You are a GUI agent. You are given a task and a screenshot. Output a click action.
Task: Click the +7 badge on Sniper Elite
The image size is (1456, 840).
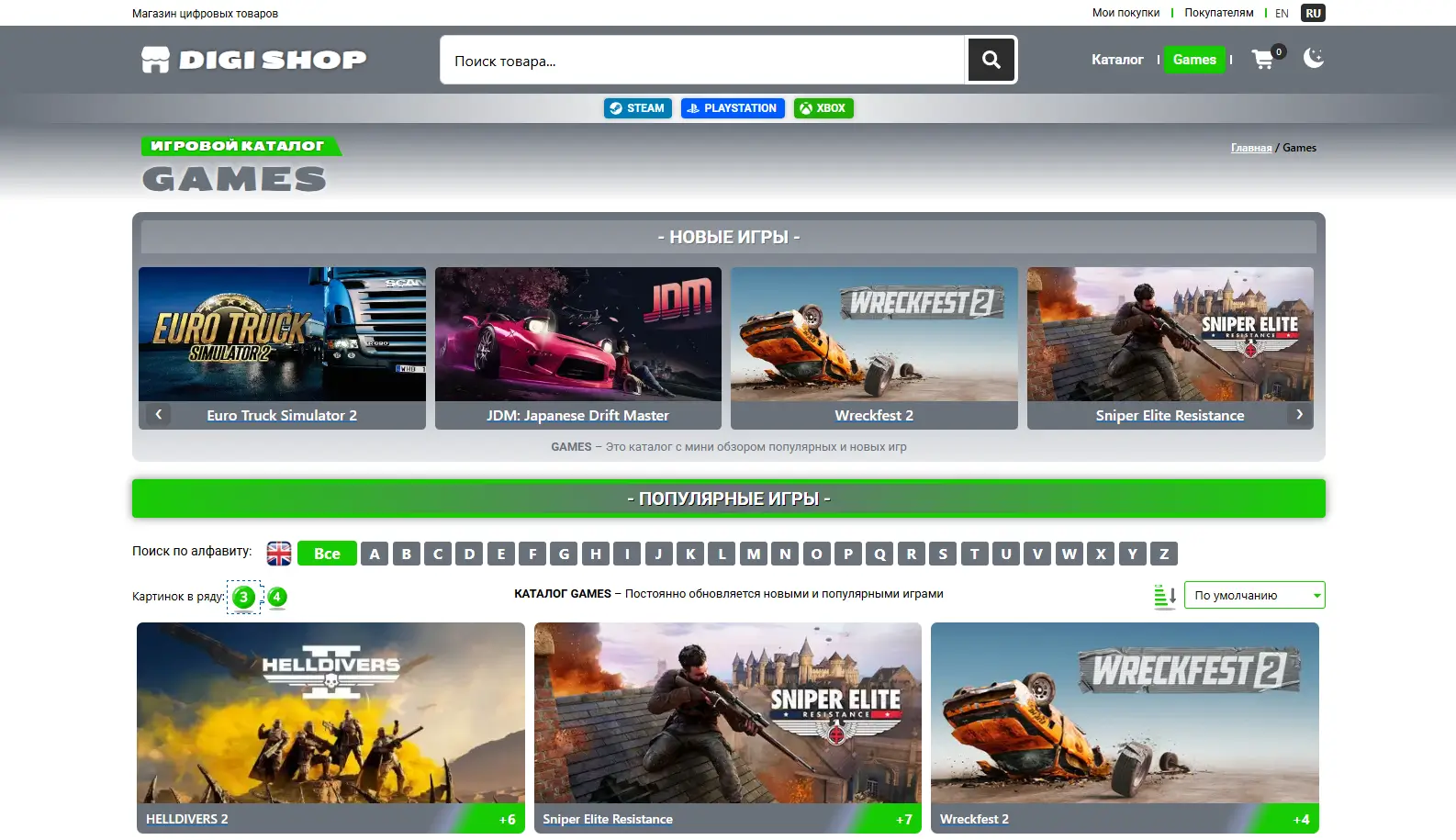pyautogui.click(x=904, y=820)
